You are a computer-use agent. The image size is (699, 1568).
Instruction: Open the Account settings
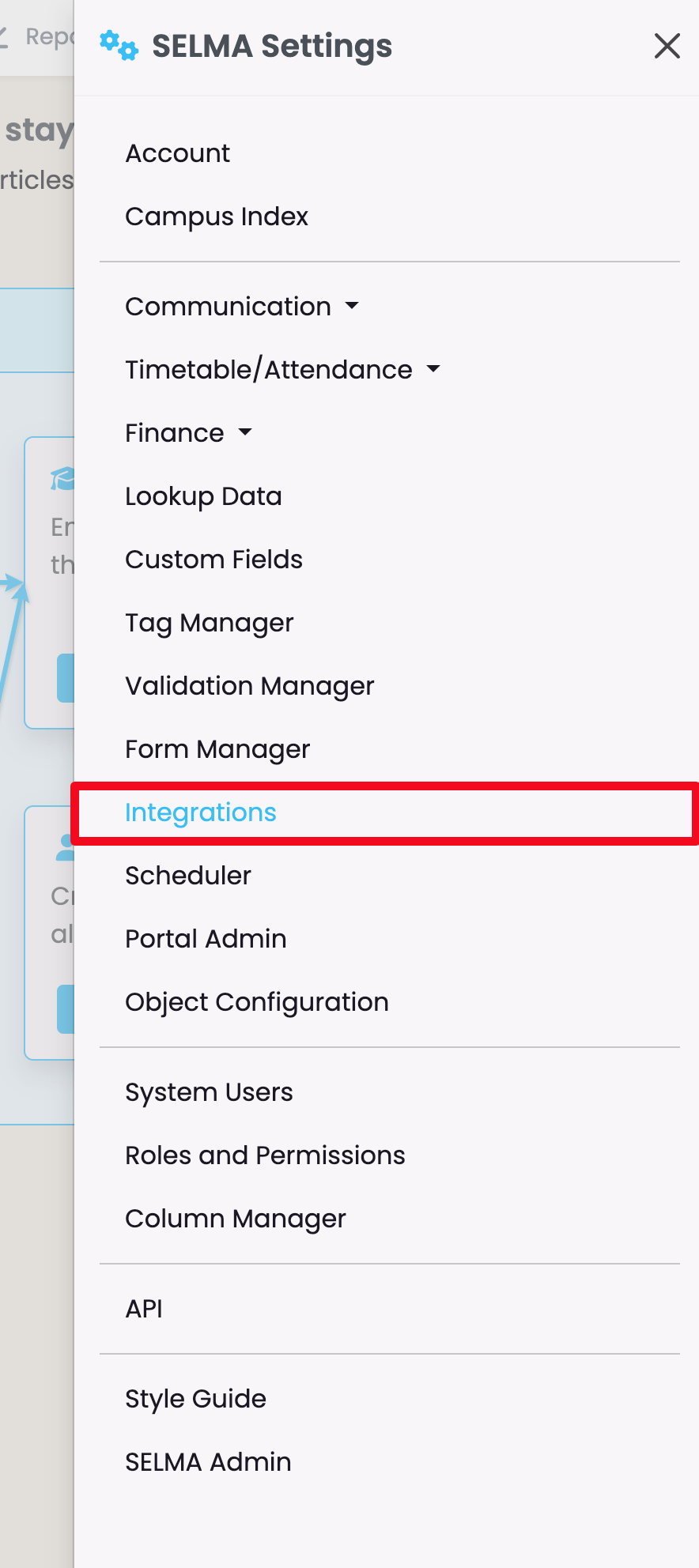coord(178,153)
